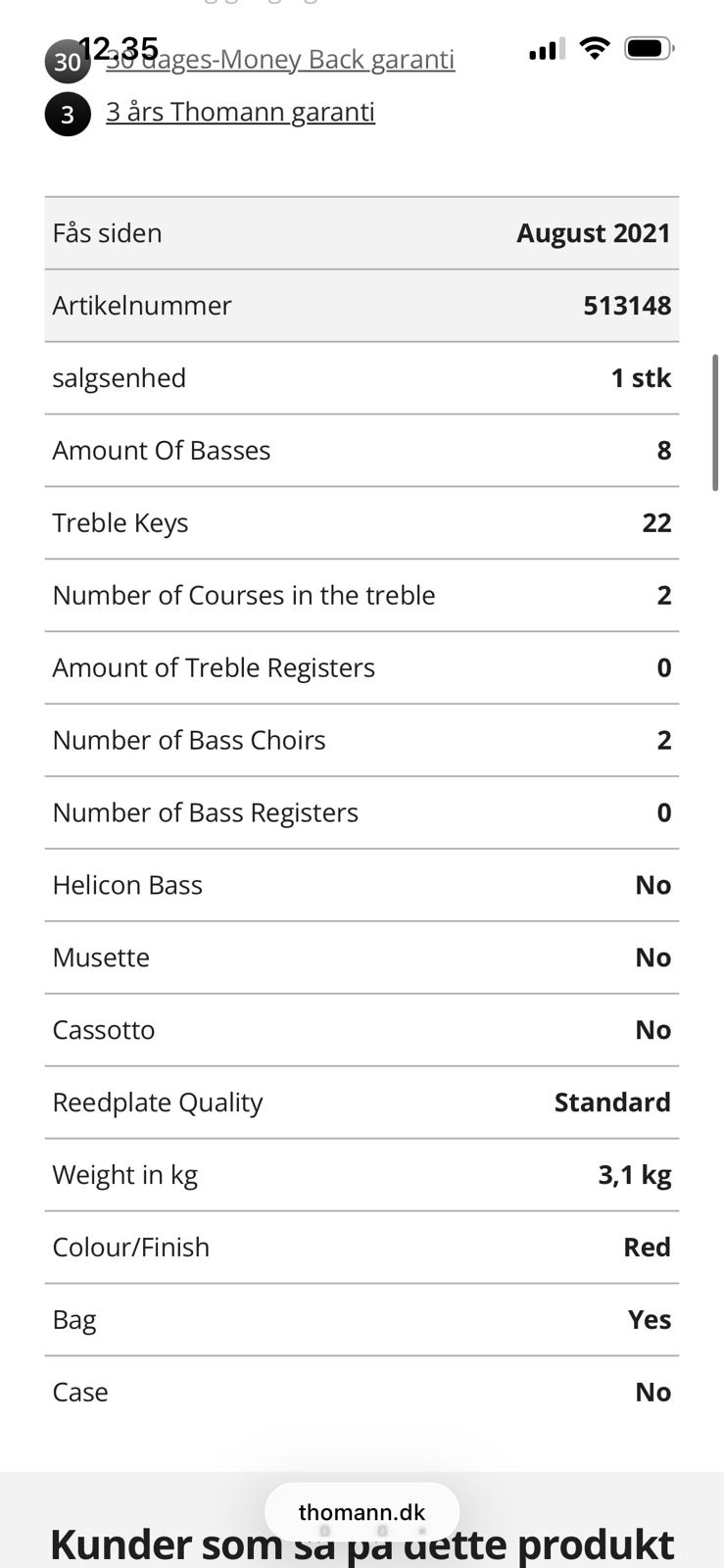Tap the Kunder som så på dette produkt heading
Image resolution: width=724 pixels, height=1568 pixels.
coord(362,1543)
